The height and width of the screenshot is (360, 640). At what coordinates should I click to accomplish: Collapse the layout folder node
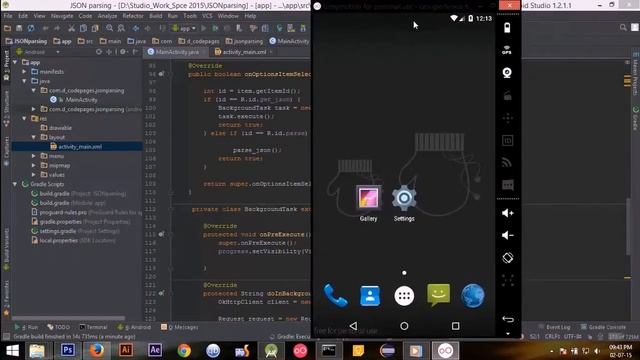[x=34, y=137]
